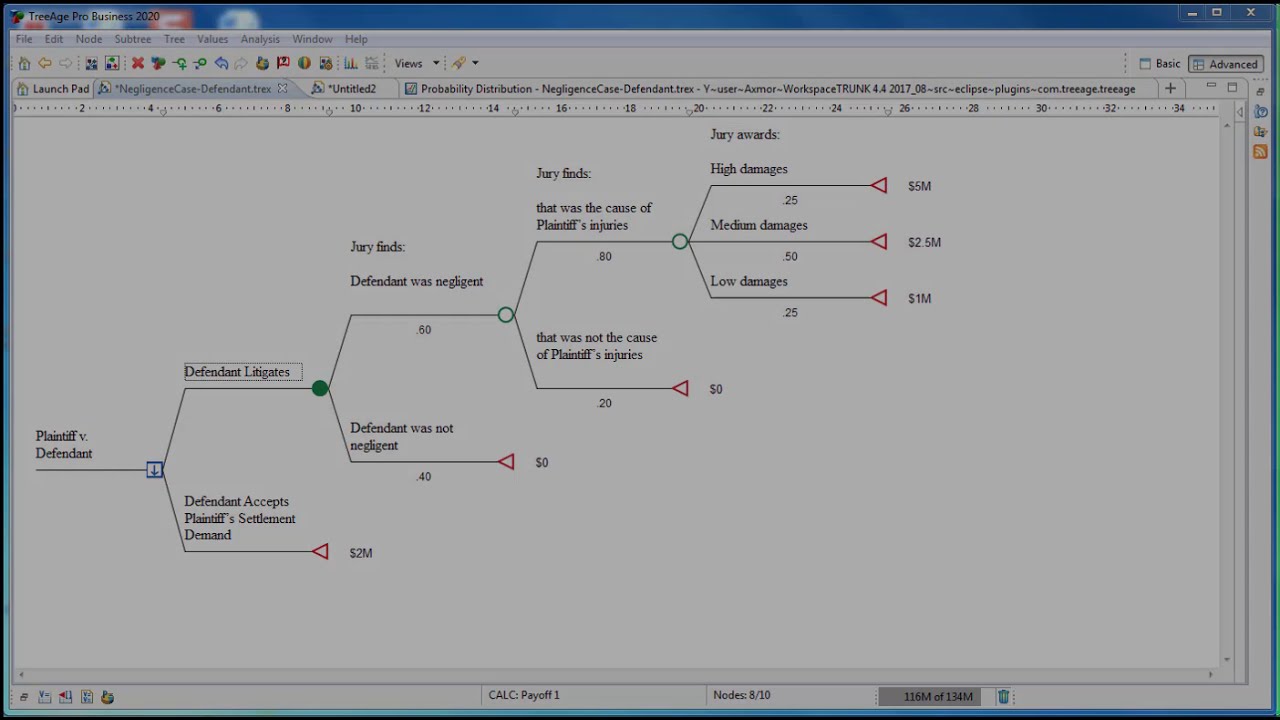Open the File menu
The height and width of the screenshot is (720, 1280).
click(24, 39)
